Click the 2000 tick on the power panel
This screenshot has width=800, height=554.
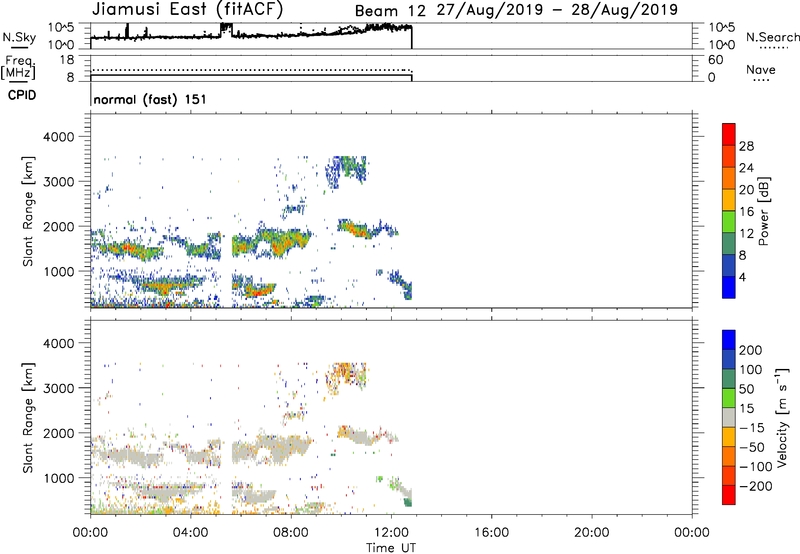[x=58, y=226]
